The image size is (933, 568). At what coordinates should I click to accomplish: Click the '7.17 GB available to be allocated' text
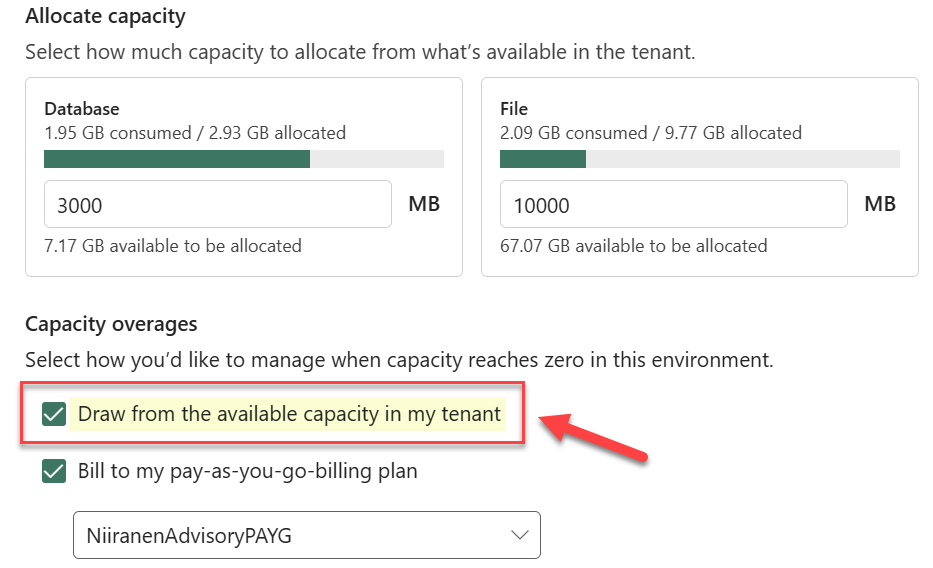click(x=173, y=245)
